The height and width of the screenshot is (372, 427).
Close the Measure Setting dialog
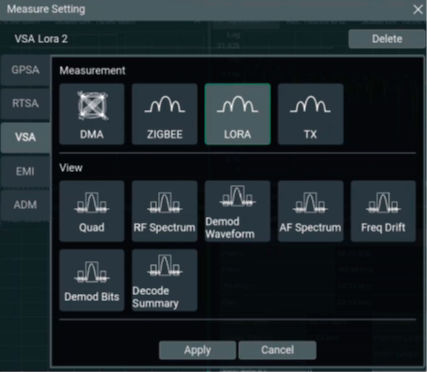pos(418,9)
